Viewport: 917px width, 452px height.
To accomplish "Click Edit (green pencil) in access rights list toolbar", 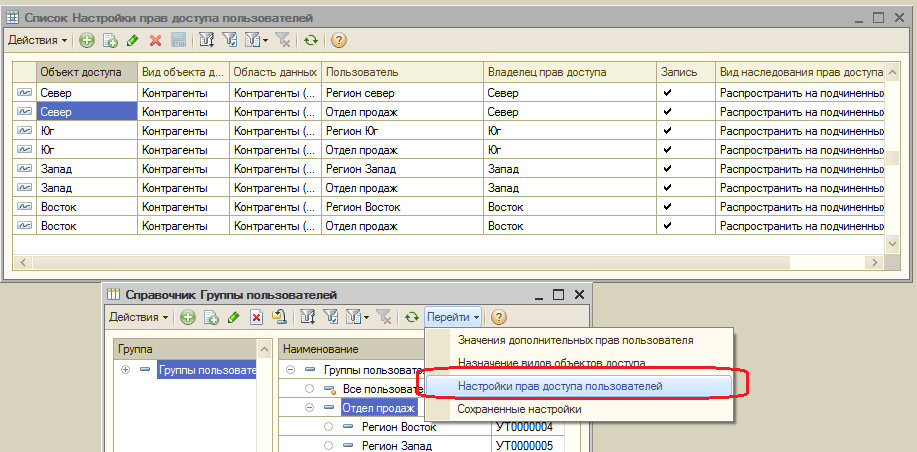I will pyautogui.click(x=133, y=40).
